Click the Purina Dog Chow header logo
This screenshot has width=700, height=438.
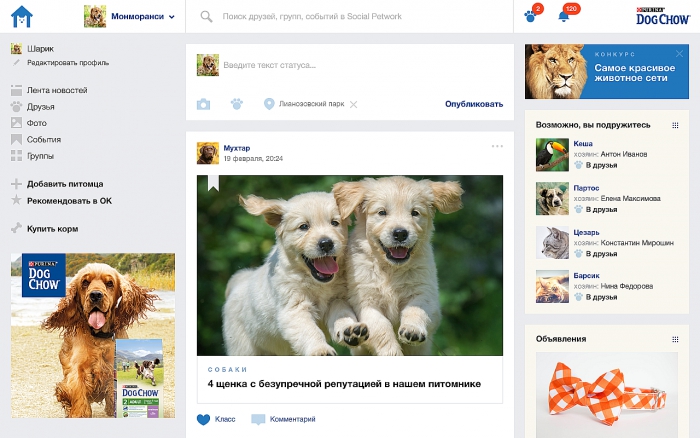[663, 16]
